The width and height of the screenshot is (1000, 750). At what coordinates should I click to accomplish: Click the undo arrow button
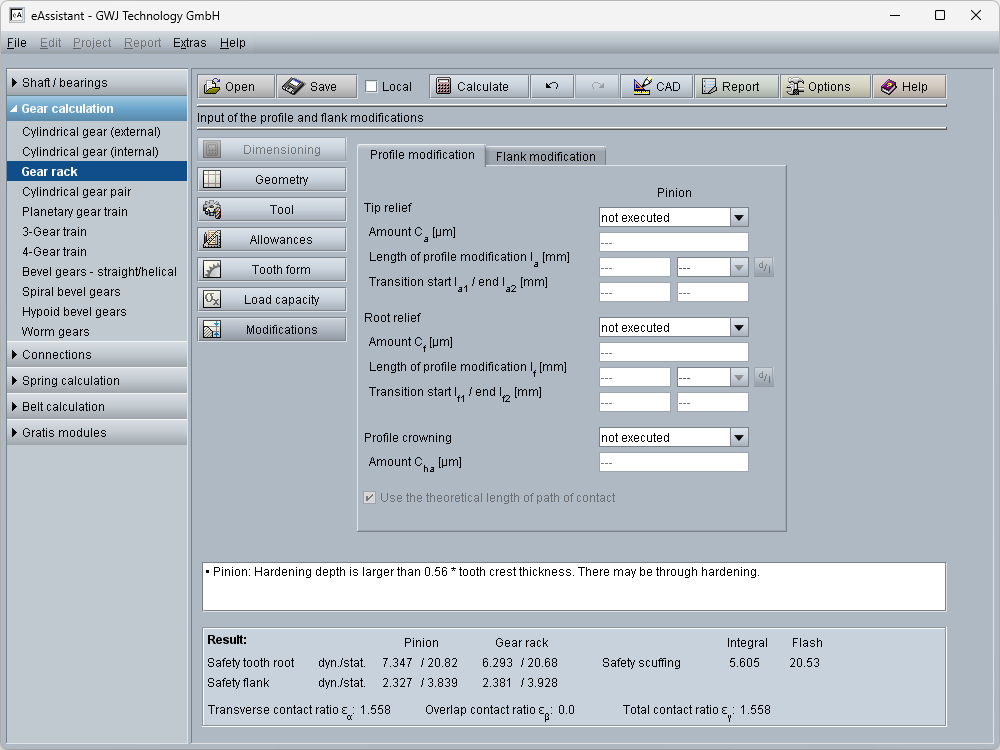point(551,87)
